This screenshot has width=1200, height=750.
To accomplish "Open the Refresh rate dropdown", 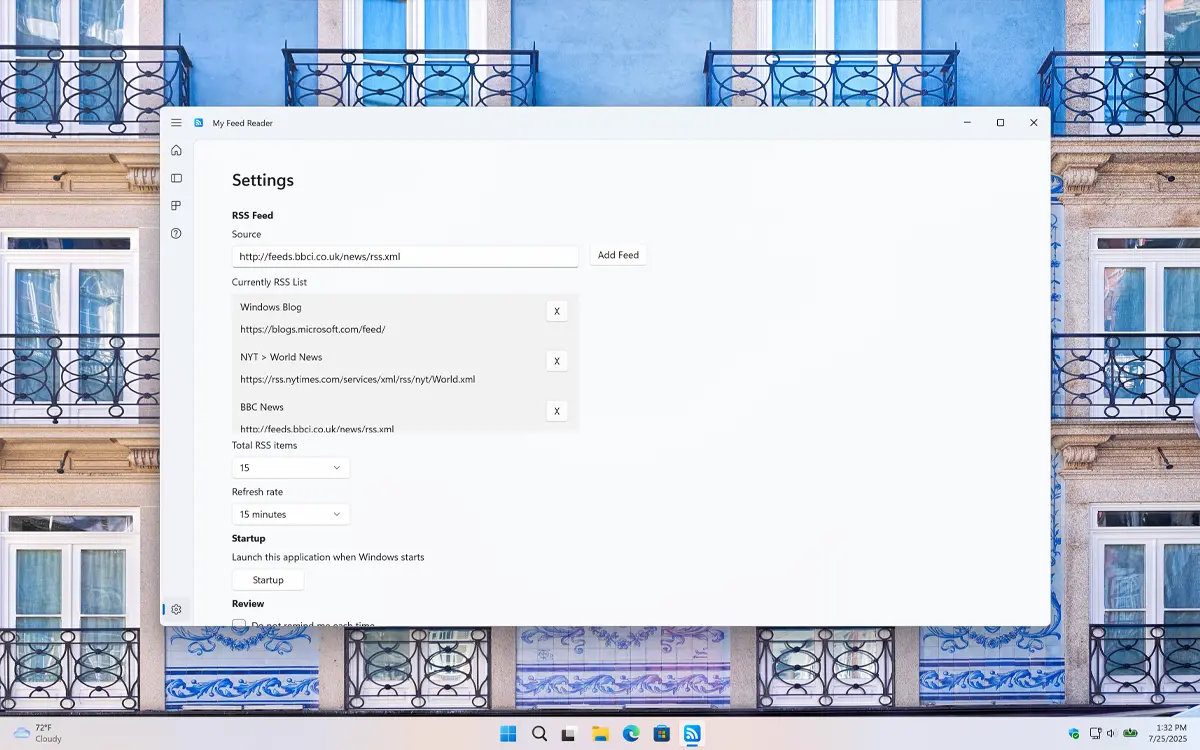I will point(291,514).
